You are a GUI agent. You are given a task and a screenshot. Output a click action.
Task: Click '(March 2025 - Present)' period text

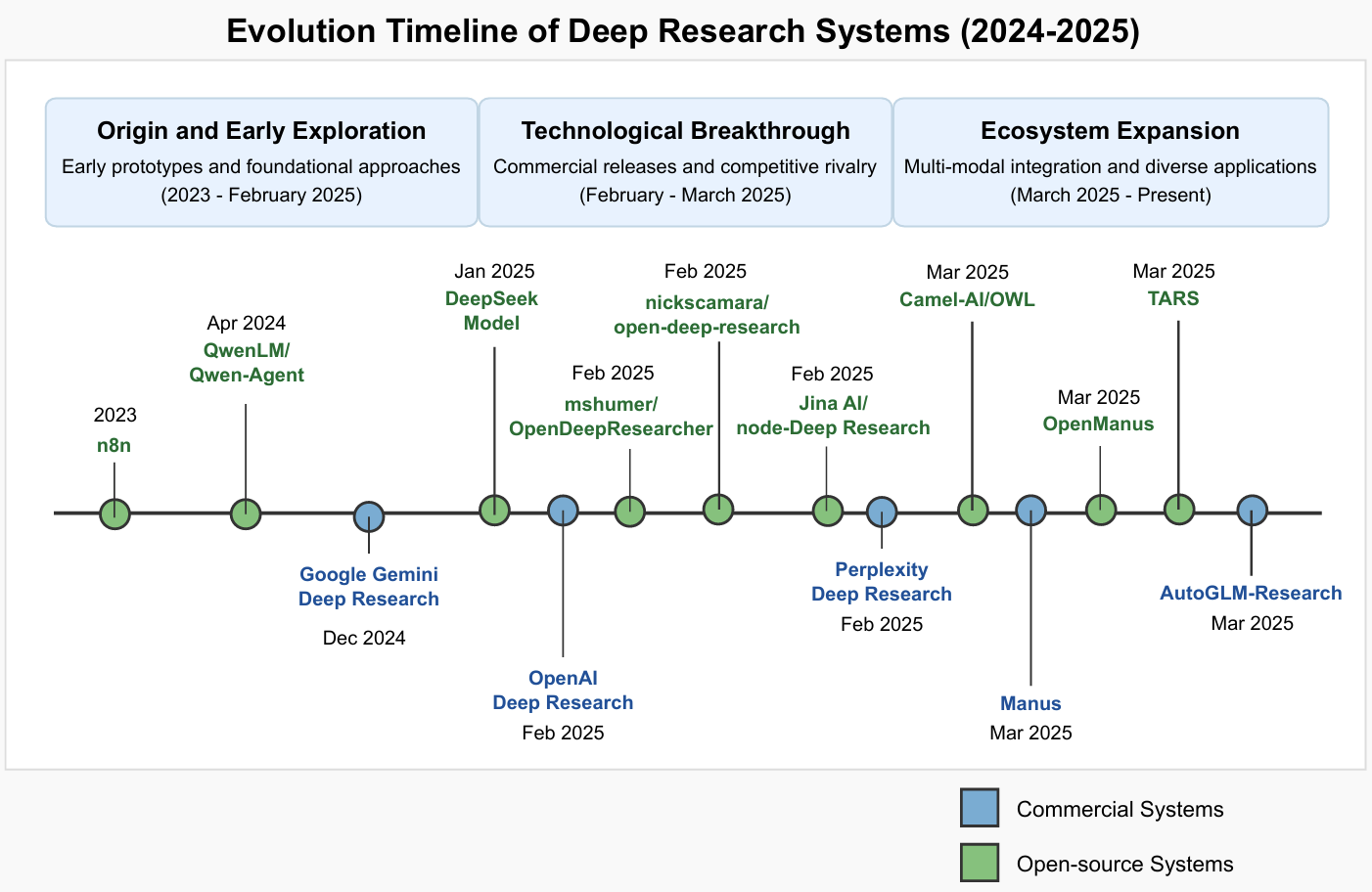click(1111, 196)
